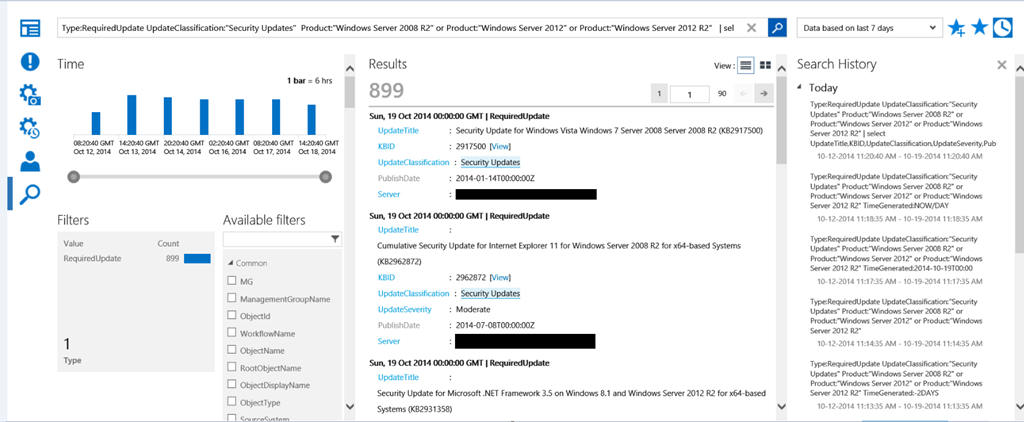Check the ManagementGroupName filter checkbox
This screenshot has height=422, width=1024.
tap(232, 299)
